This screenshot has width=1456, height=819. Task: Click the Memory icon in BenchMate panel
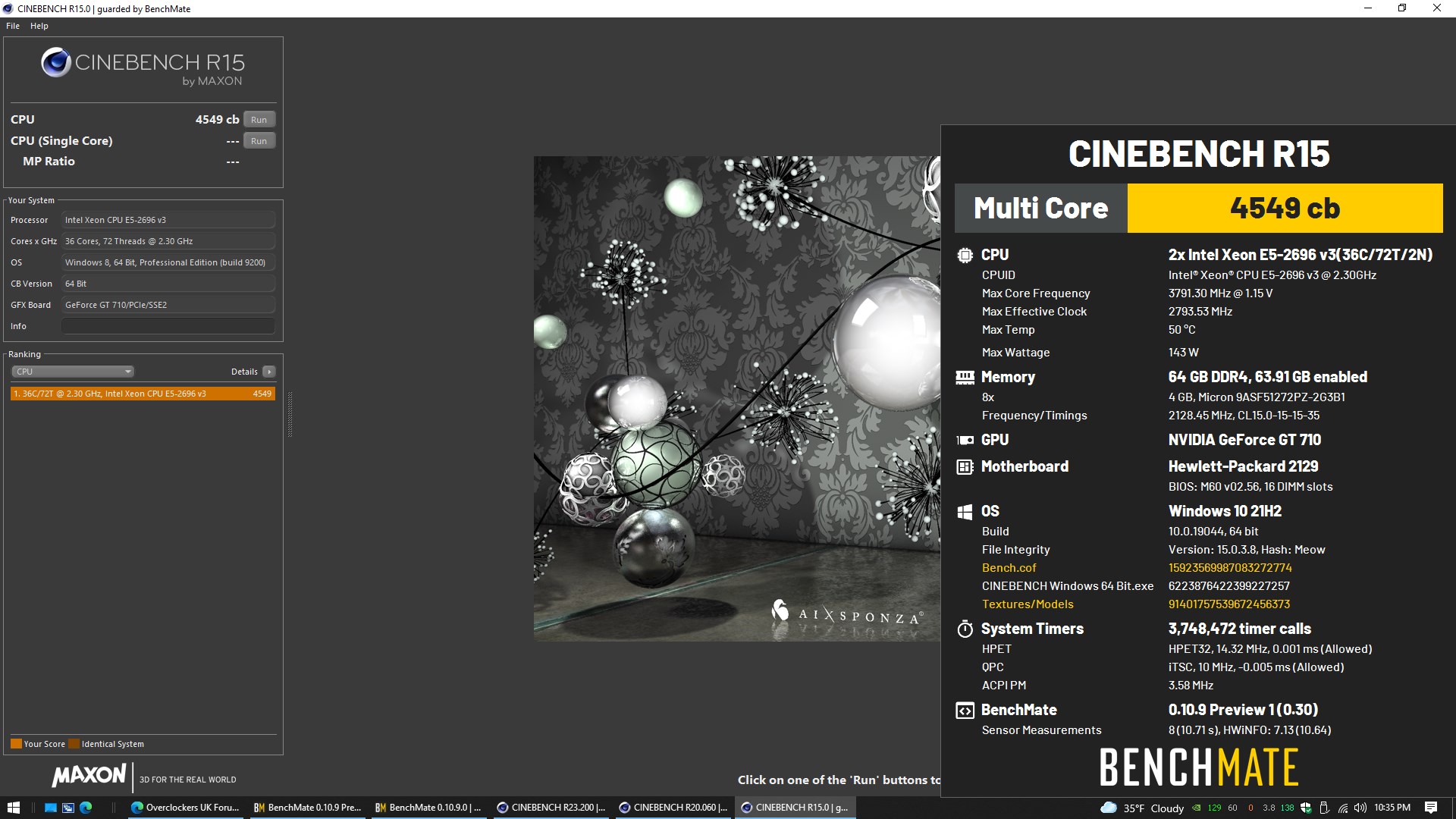pyautogui.click(x=965, y=377)
